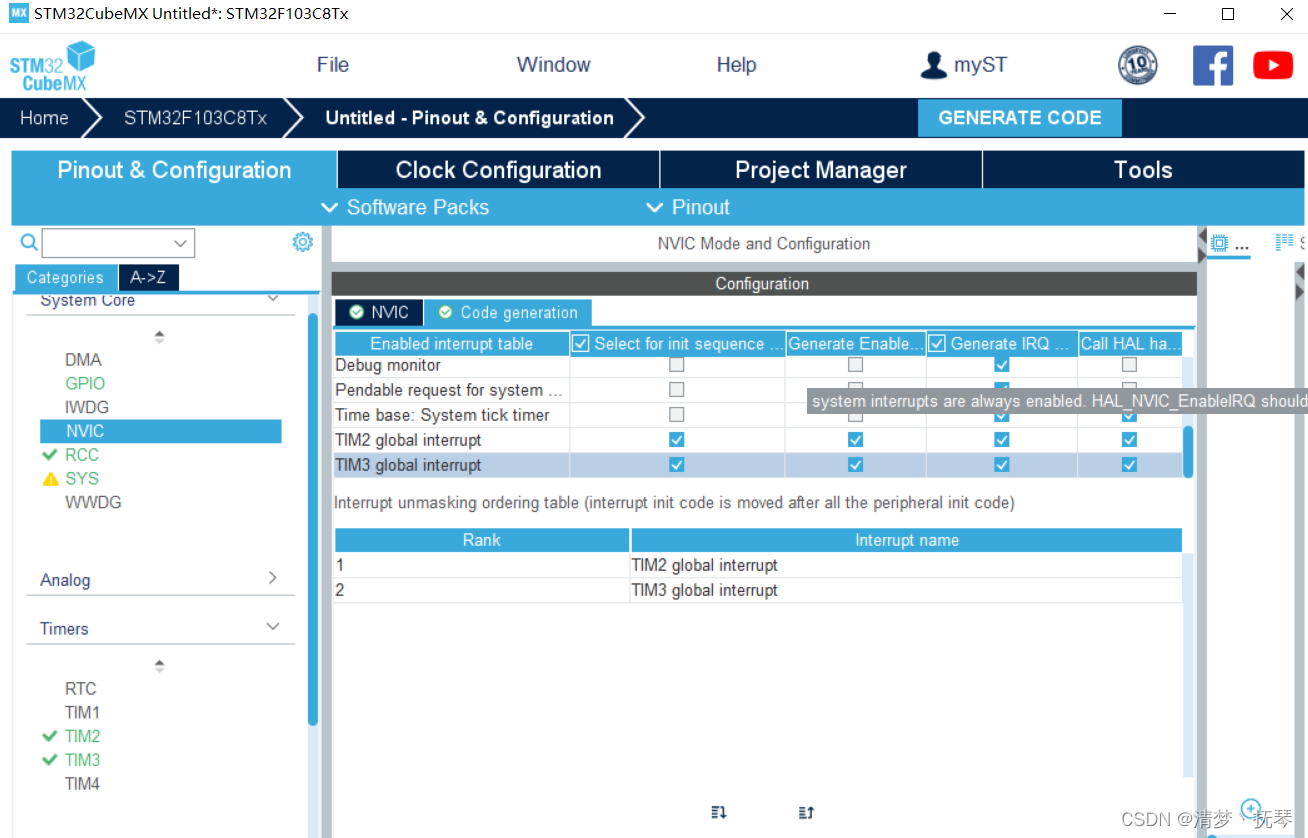The image size is (1308, 838).
Task: Open the Help menu
Action: 736,65
